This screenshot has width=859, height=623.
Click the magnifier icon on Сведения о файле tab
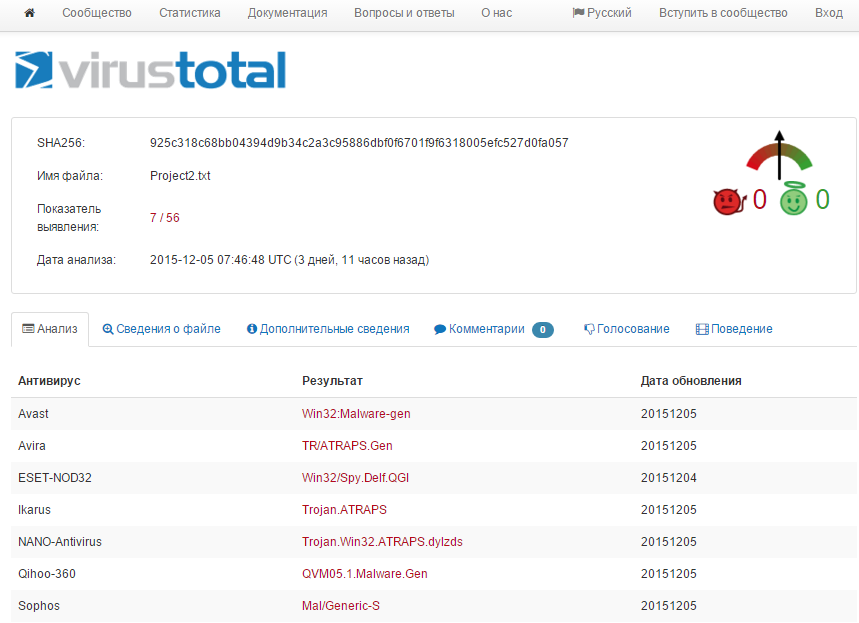pos(108,329)
